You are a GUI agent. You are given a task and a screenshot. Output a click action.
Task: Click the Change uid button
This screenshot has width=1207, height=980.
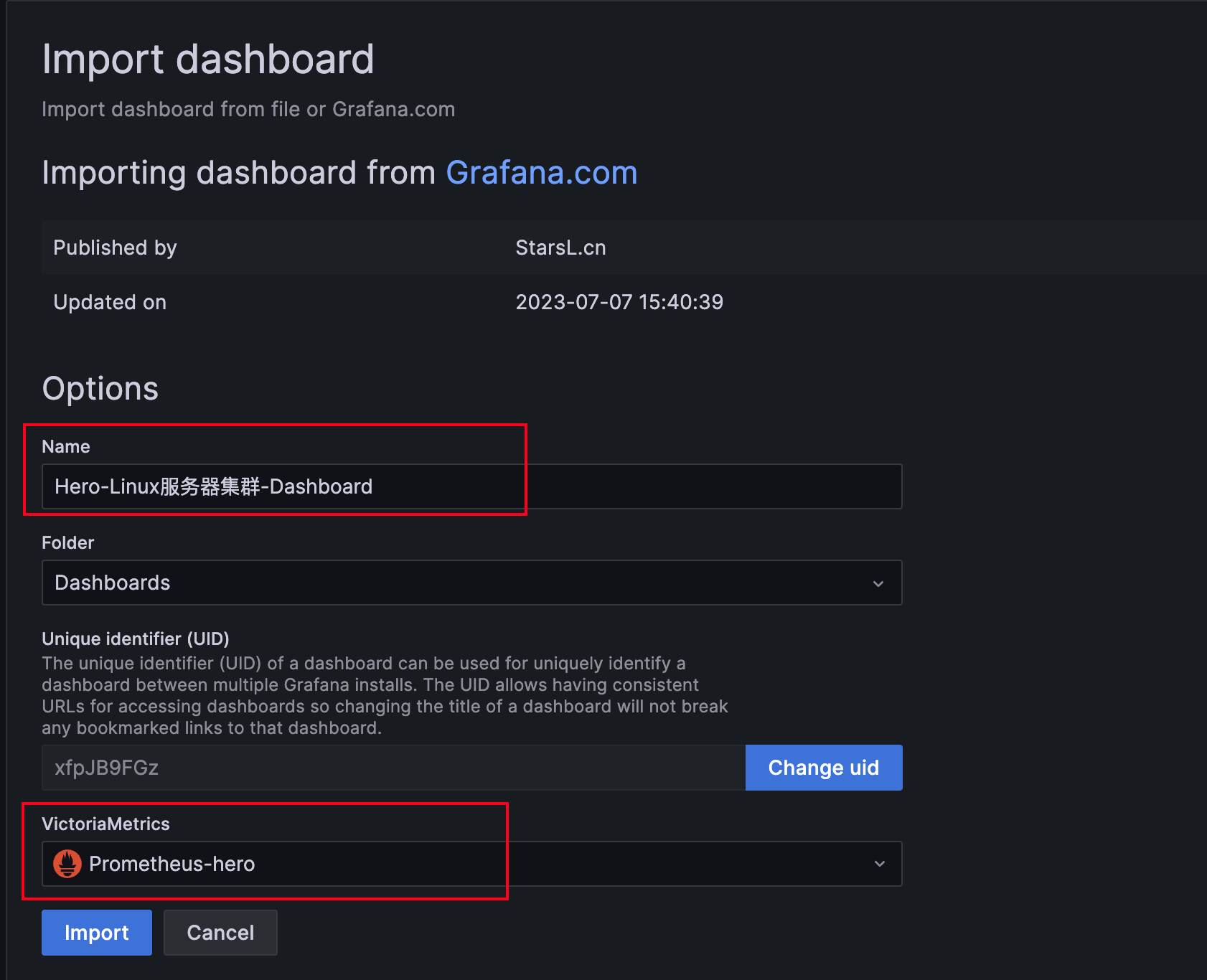[x=824, y=768]
